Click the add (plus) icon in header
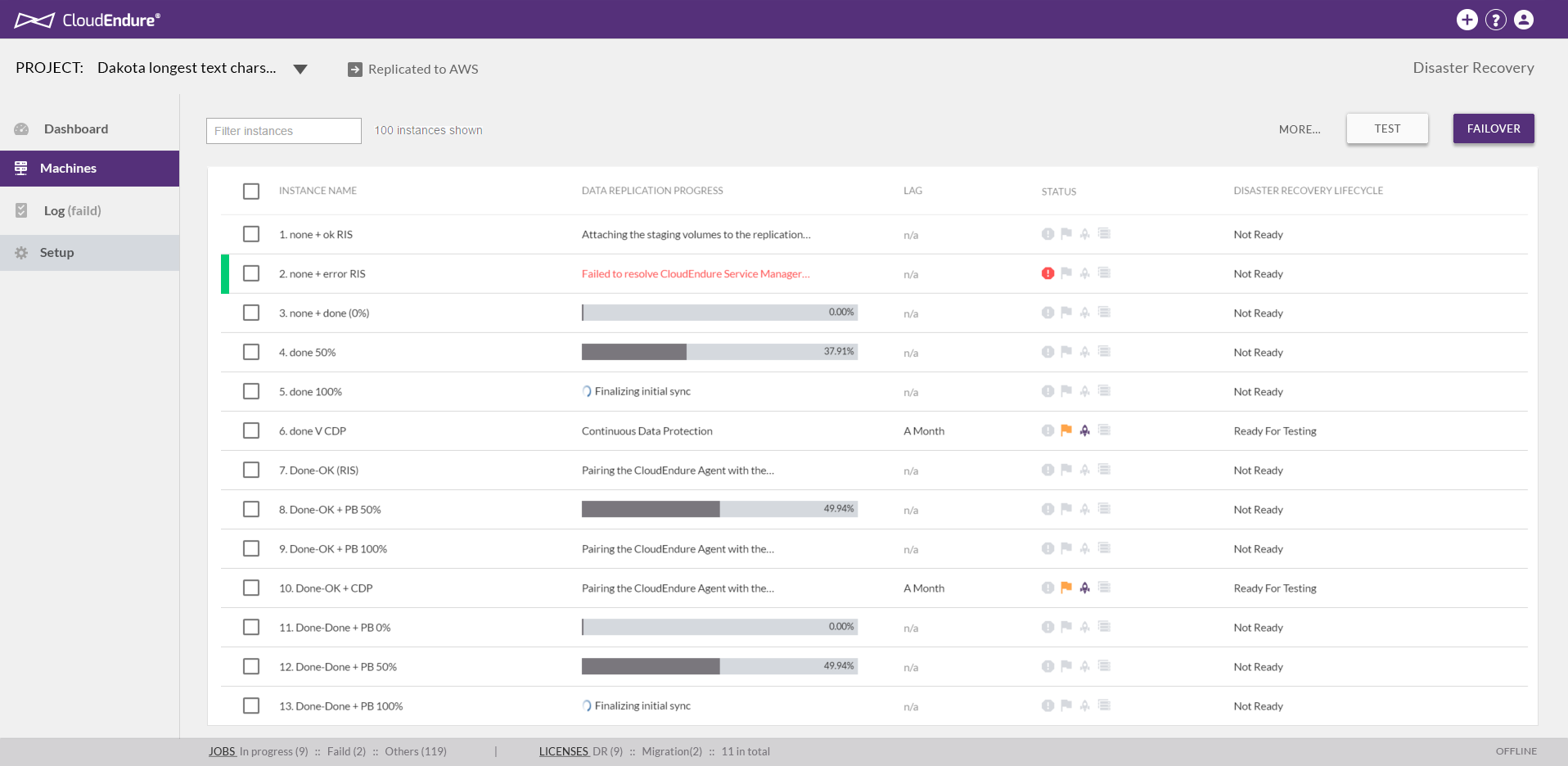The image size is (1568, 766). tap(1467, 20)
